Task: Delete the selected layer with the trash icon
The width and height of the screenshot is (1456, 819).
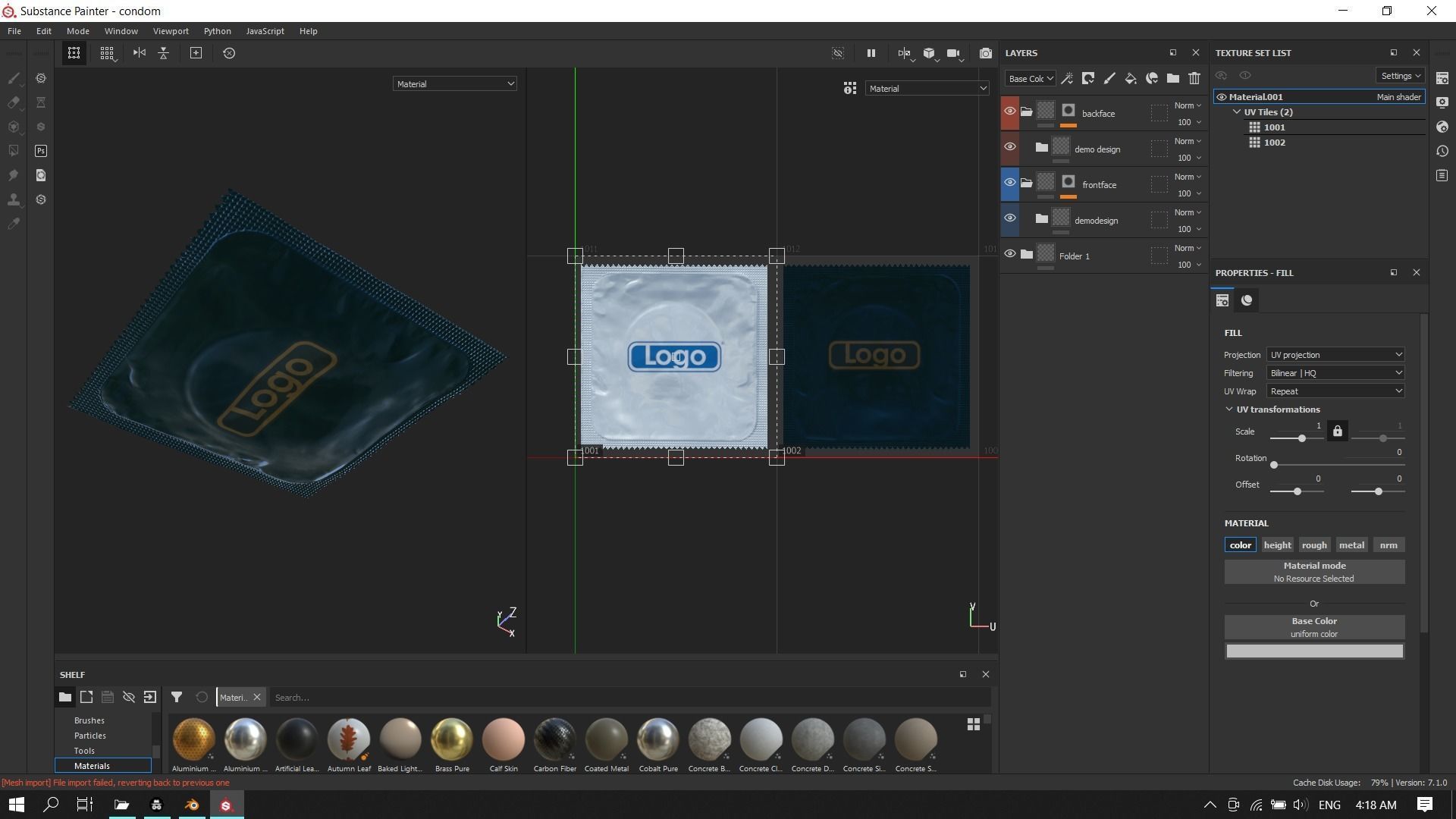Action: click(1194, 78)
